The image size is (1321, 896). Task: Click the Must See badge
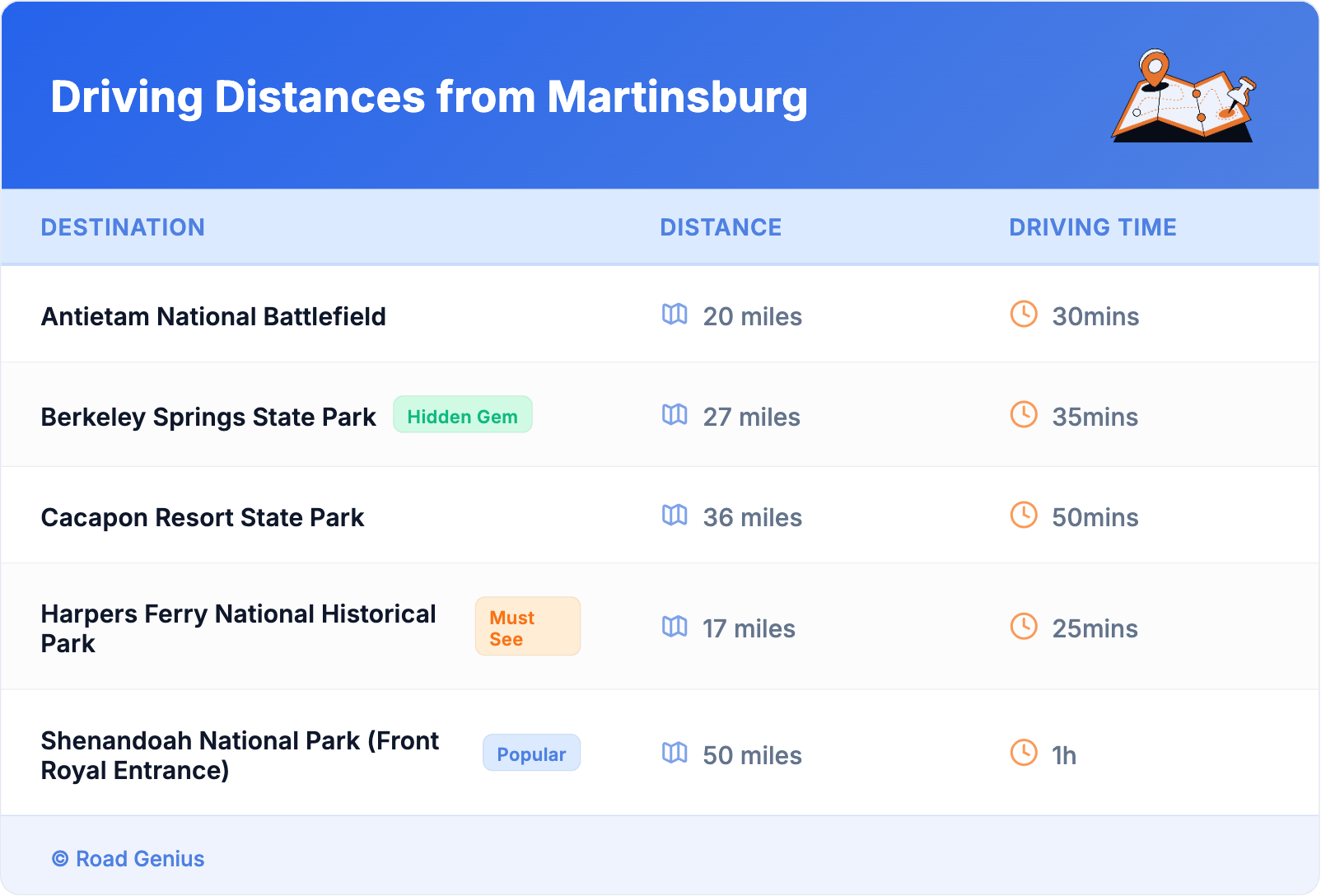point(527,627)
